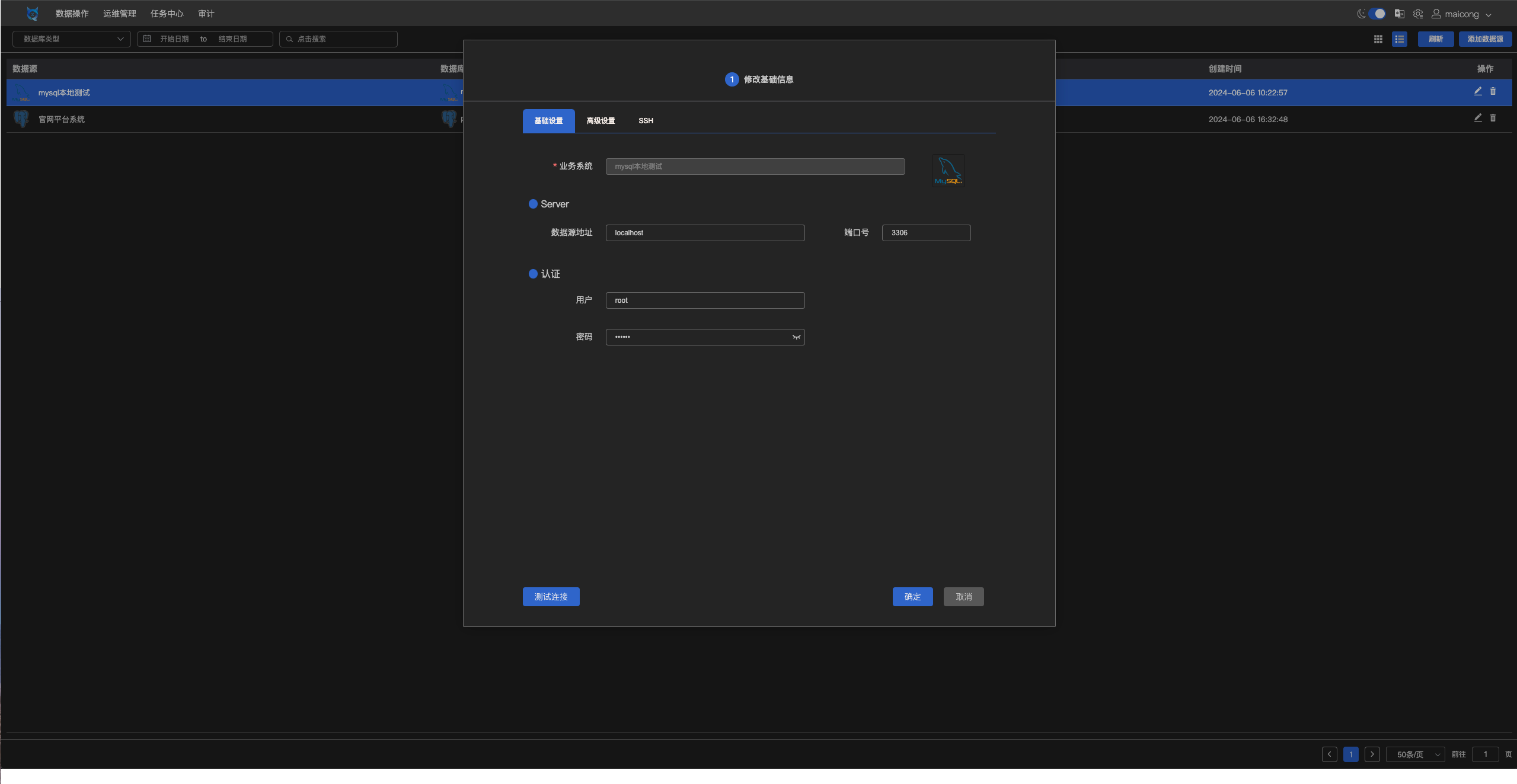The width and height of the screenshot is (1517, 784).
Task: Click the 测试连接 button
Action: coord(551,597)
